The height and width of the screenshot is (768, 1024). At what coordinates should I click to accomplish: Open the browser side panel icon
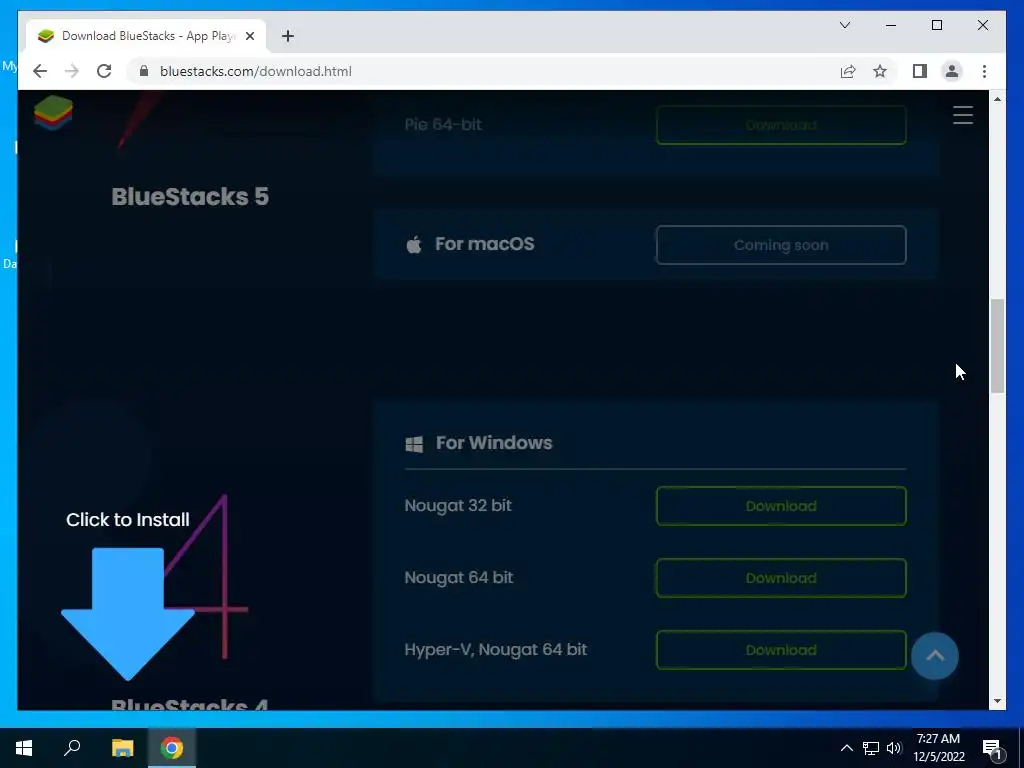[x=920, y=71]
